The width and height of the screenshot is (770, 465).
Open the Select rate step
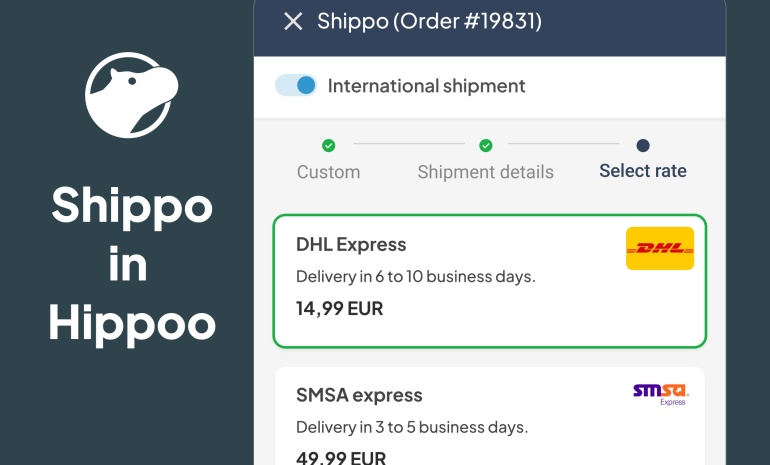(643, 171)
